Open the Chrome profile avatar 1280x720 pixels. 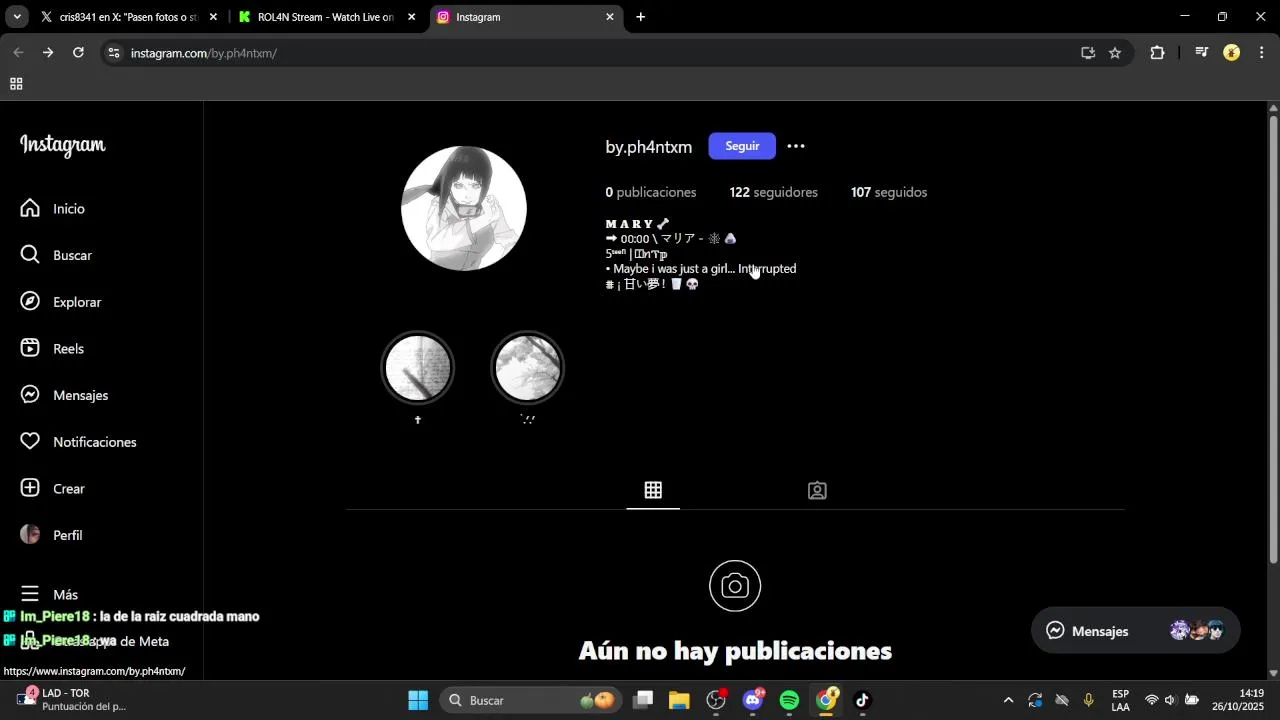click(1232, 53)
